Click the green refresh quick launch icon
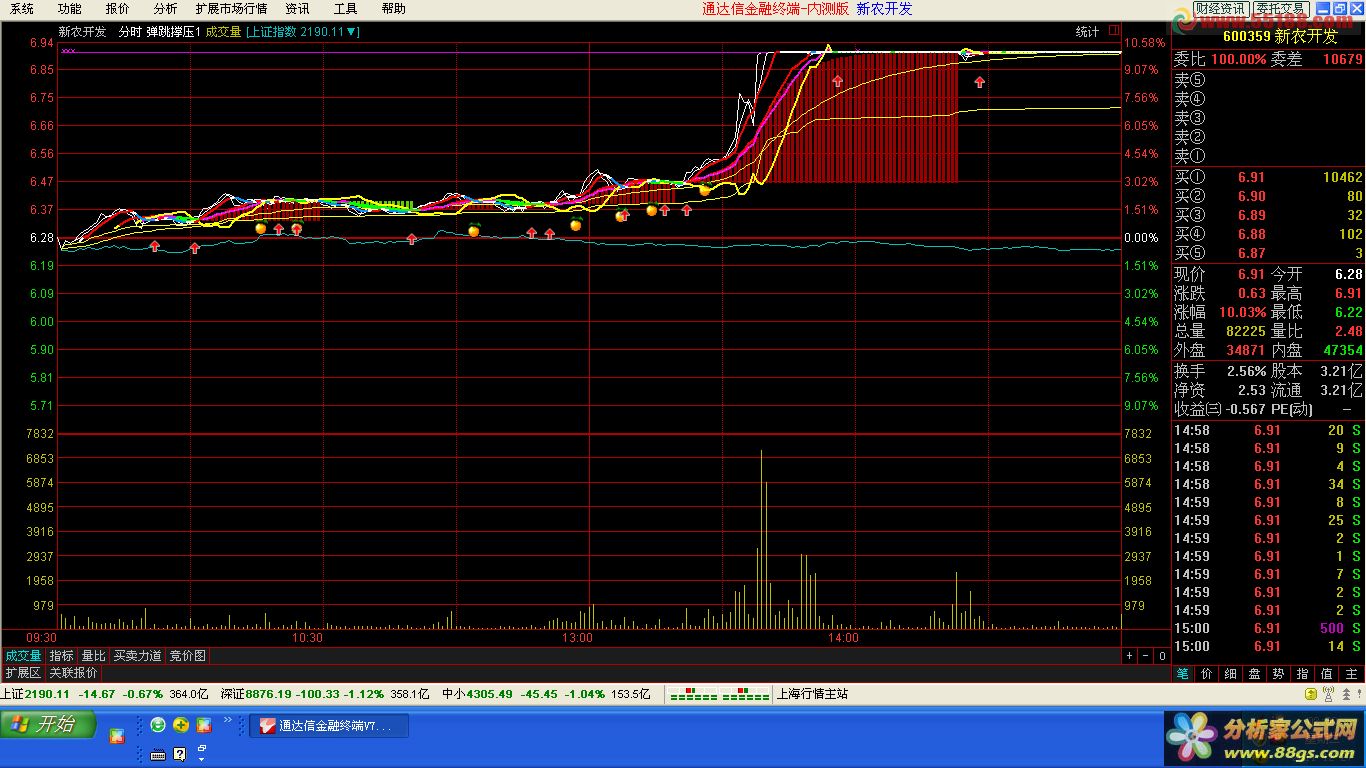This screenshot has height=768, width=1366. tap(158, 725)
